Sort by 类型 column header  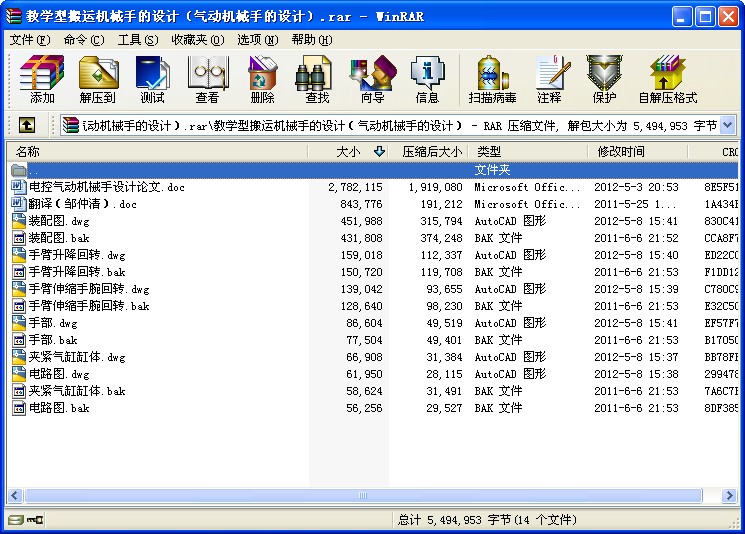point(528,152)
